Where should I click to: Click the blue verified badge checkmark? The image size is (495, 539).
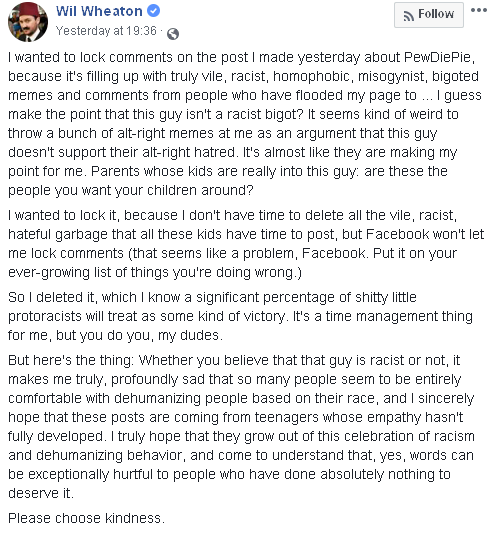pos(153,11)
